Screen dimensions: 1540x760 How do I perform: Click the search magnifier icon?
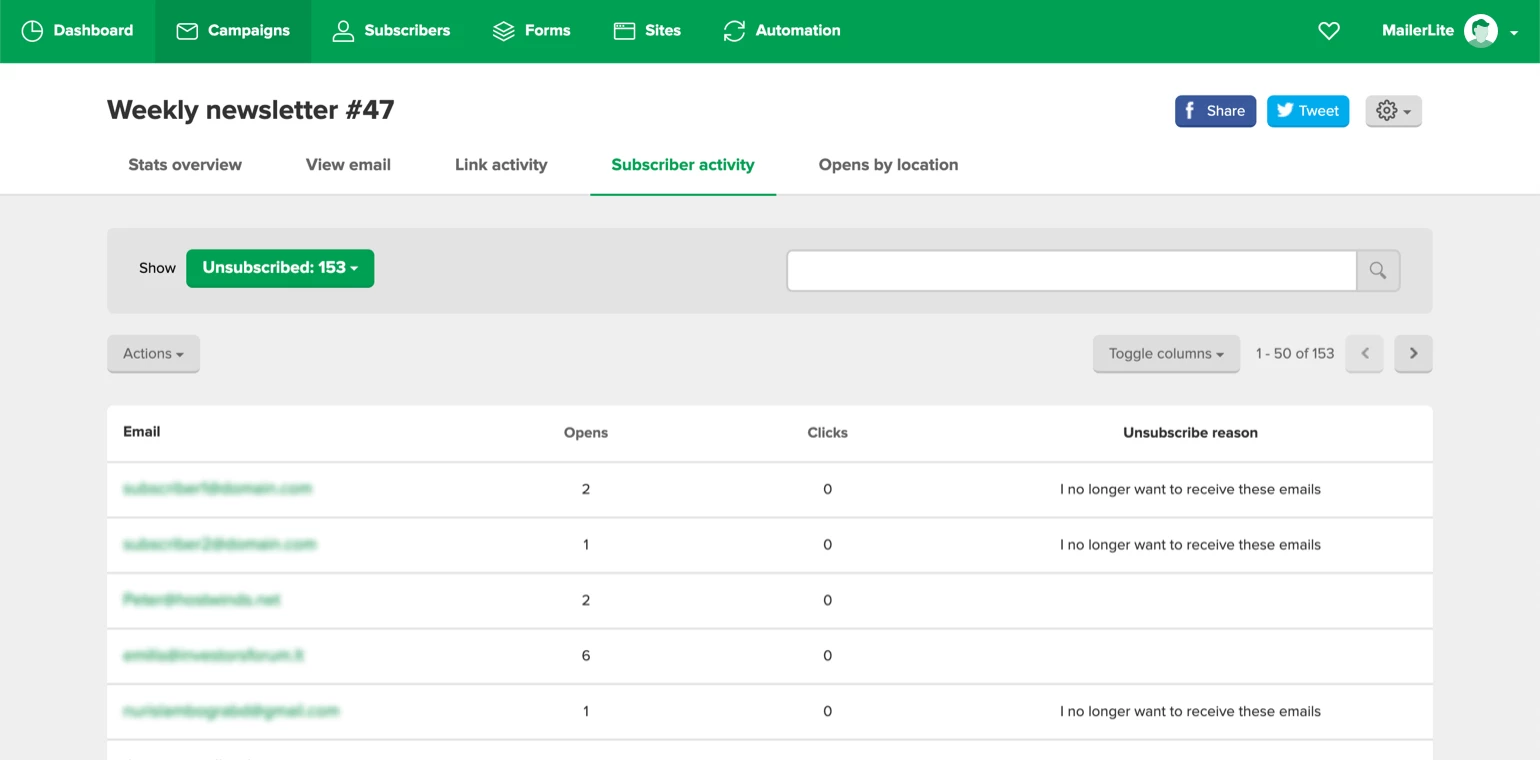pos(1377,270)
